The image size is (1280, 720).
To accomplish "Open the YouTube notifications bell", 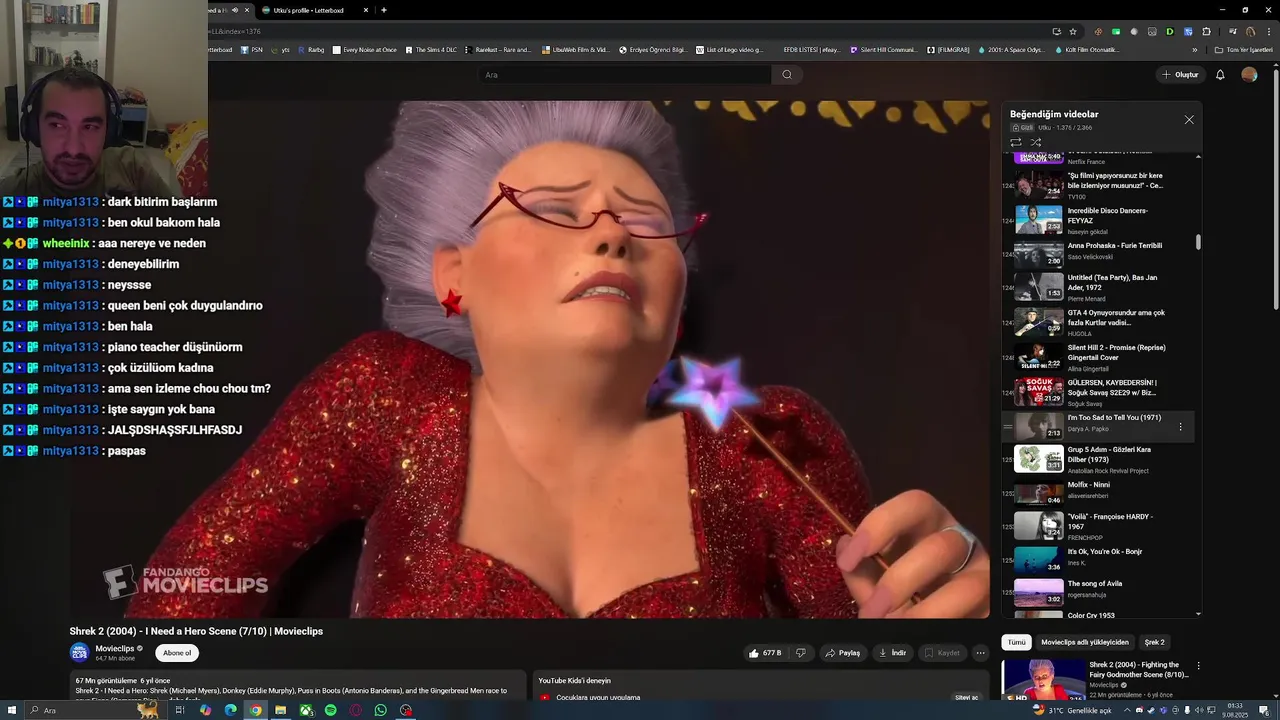I will coord(1220,75).
